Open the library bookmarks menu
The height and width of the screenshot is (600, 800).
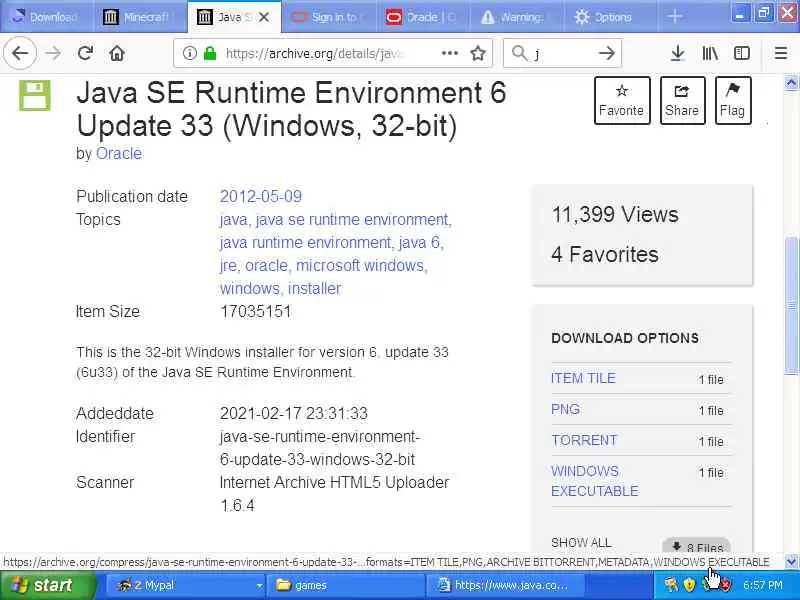(x=710, y=53)
